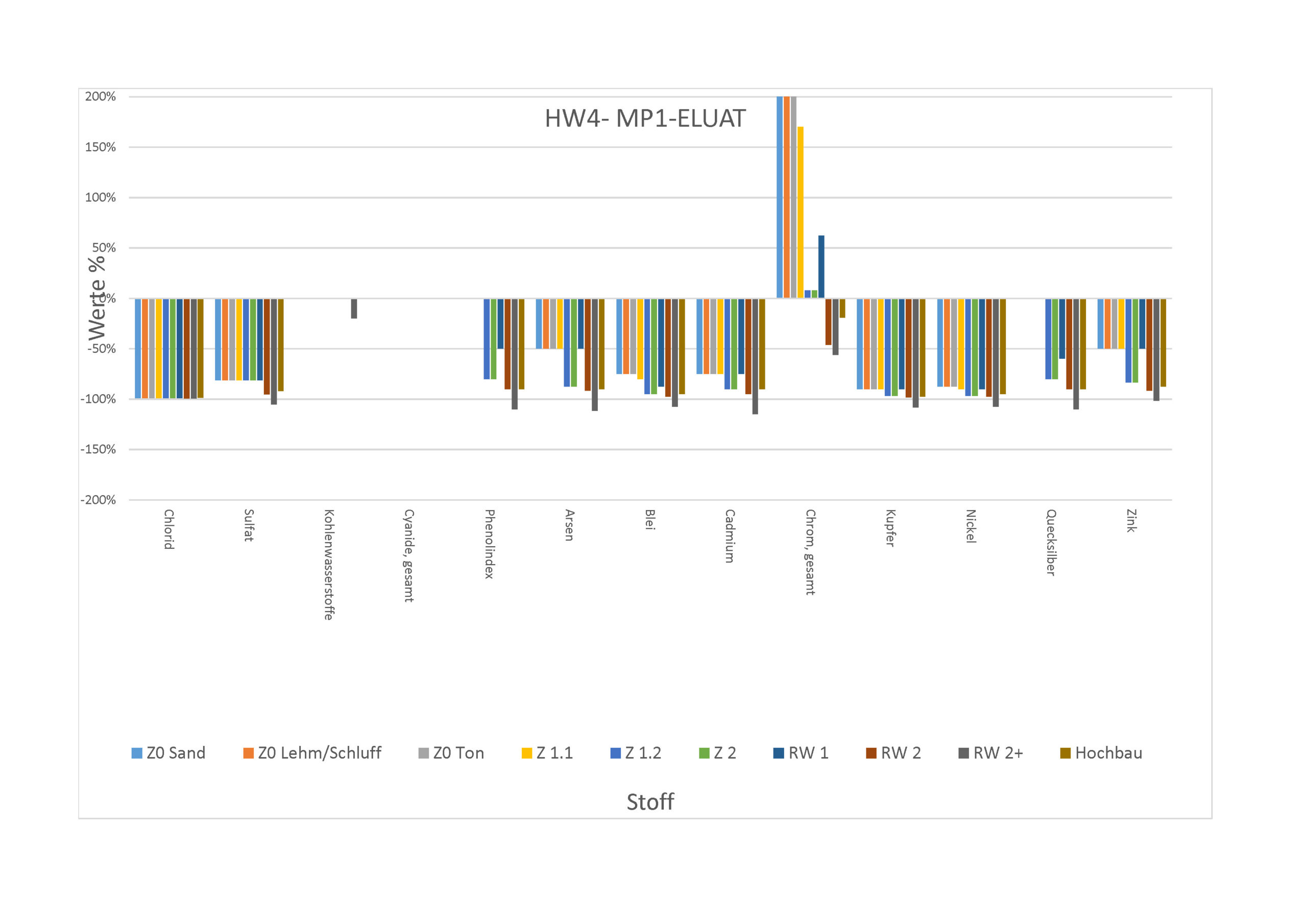This screenshot has height=924, width=1307.
Task: Click the Kohlenwasserstoffe axis label
Action: pyautogui.click(x=329, y=565)
